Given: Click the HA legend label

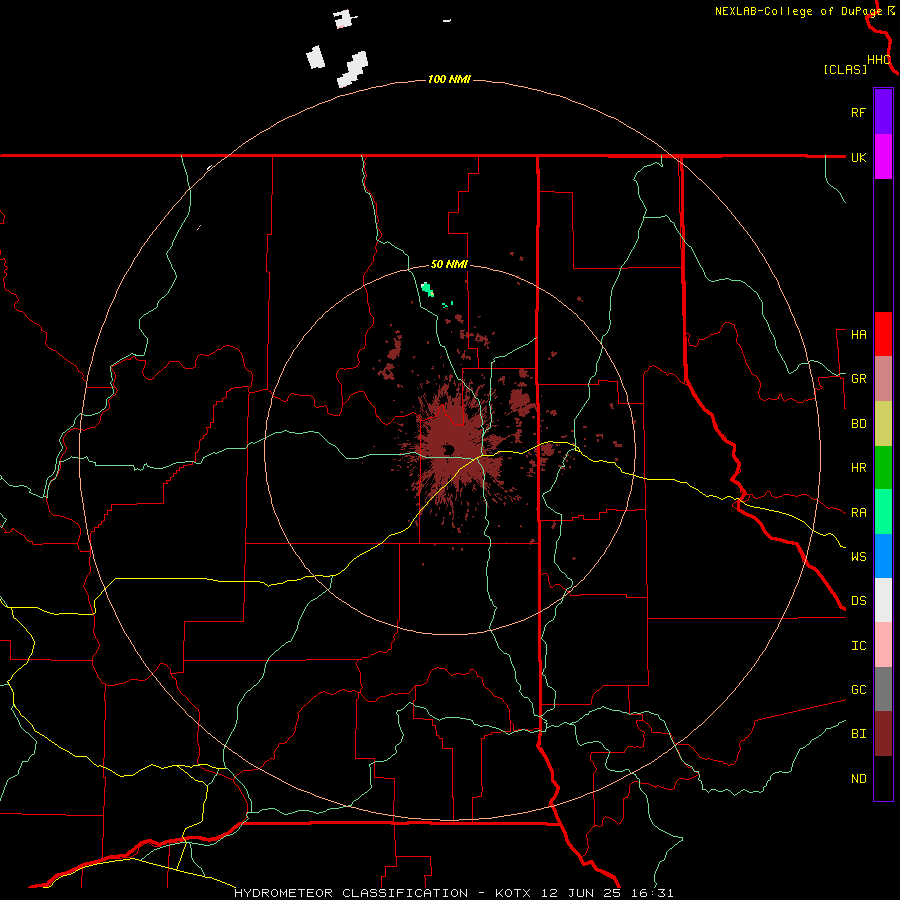Looking at the screenshot, I should click(x=858, y=335).
